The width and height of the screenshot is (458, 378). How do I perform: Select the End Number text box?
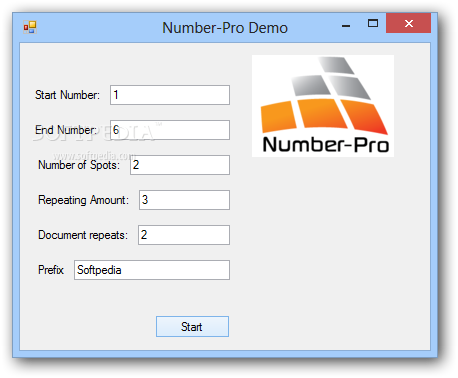point(170,130)
